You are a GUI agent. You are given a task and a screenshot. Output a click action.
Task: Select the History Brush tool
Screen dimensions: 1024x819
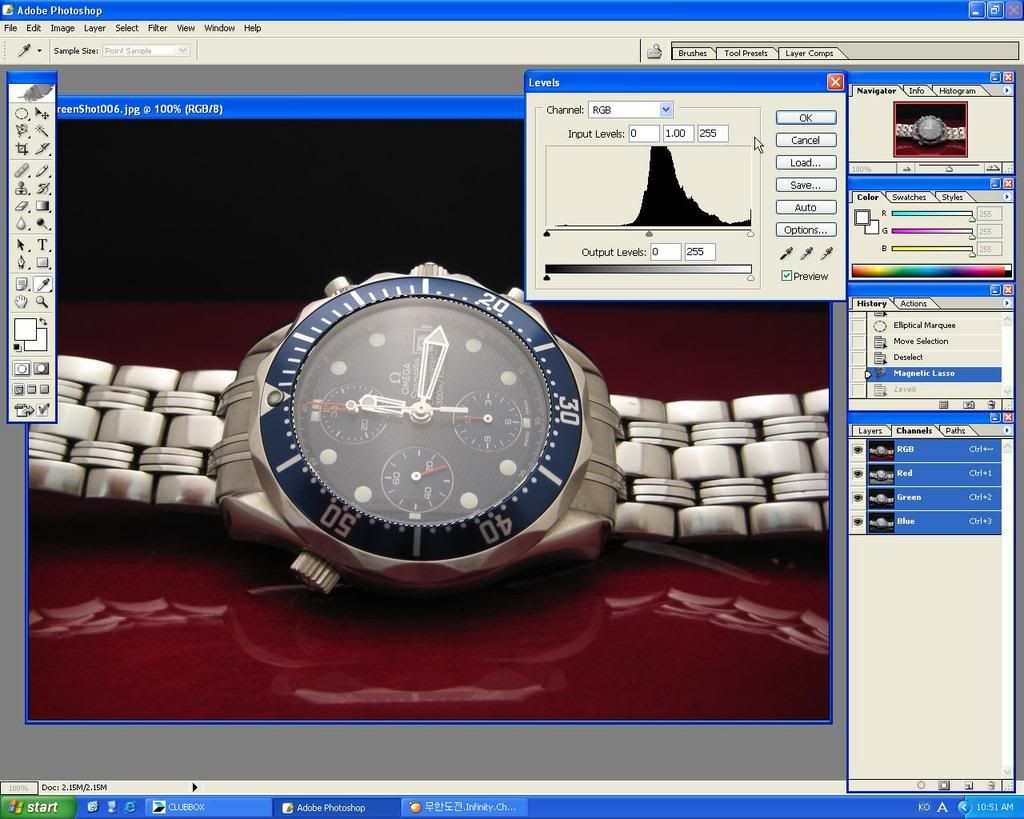42,189
